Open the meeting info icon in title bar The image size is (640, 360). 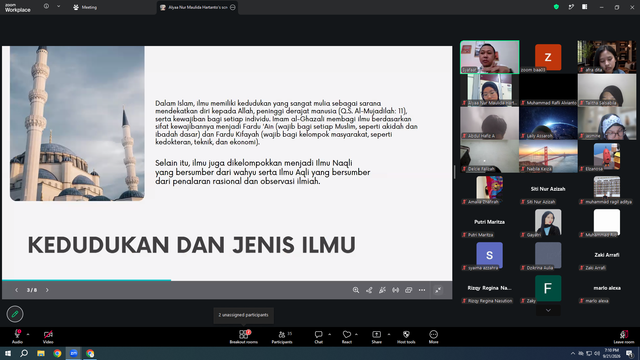coord(46,7)
